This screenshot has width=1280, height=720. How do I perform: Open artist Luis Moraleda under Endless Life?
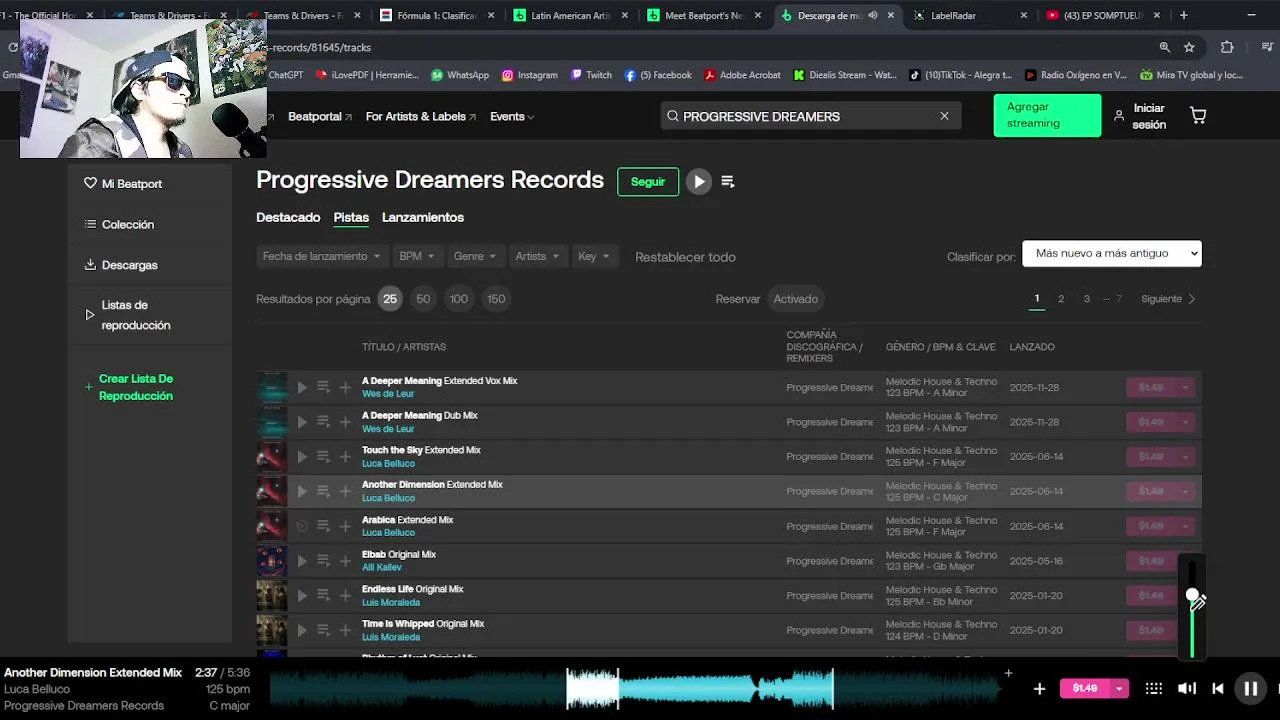point(391,603)
